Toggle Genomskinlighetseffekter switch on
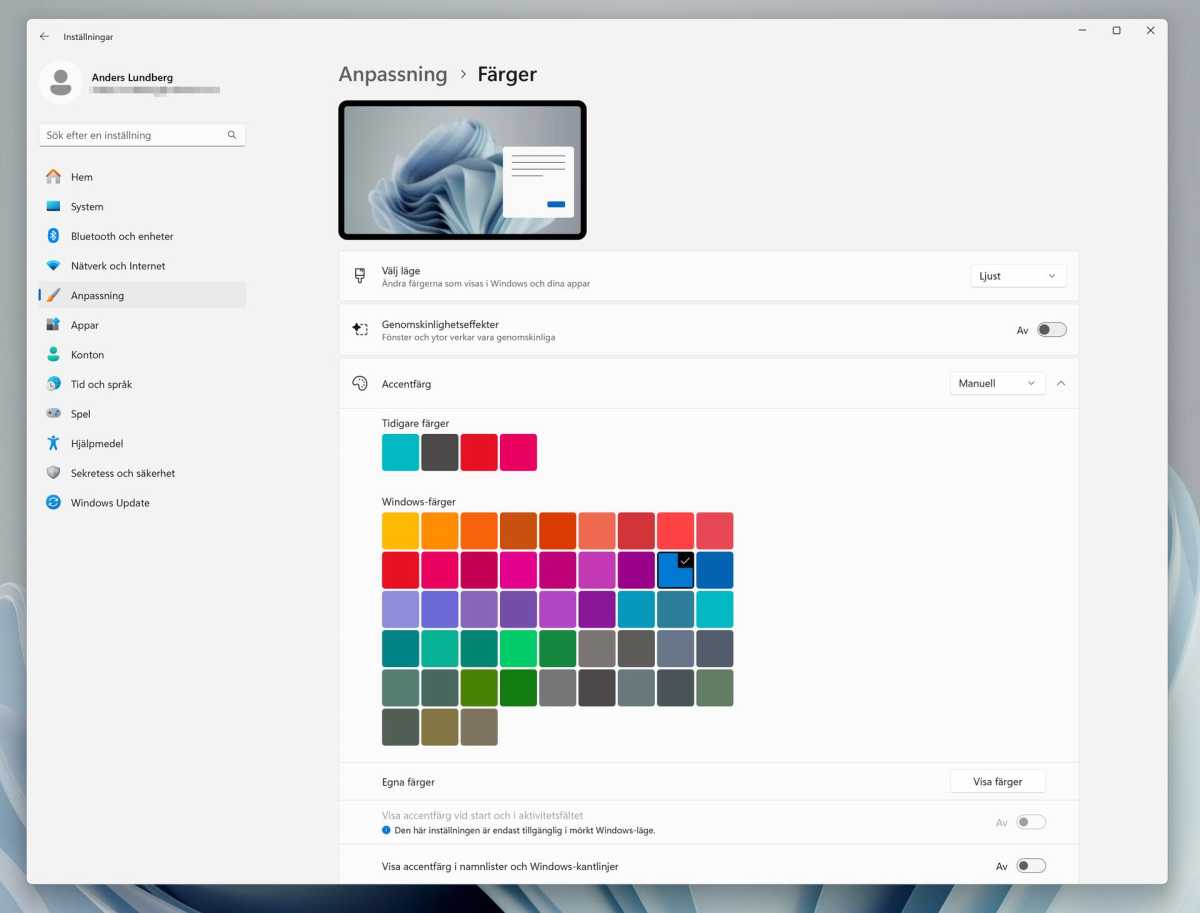 pyautogui.click(x=1051, y=330)
